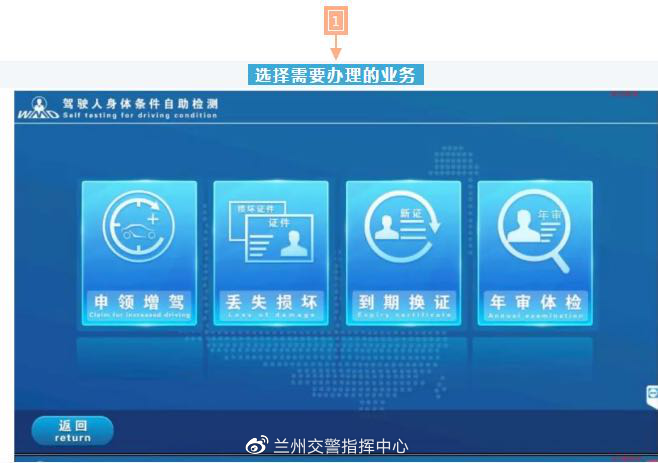Click the 驾驶人身体条件自助检测 title text
This screenshot has height=463, width=658.
coord(139,103)
